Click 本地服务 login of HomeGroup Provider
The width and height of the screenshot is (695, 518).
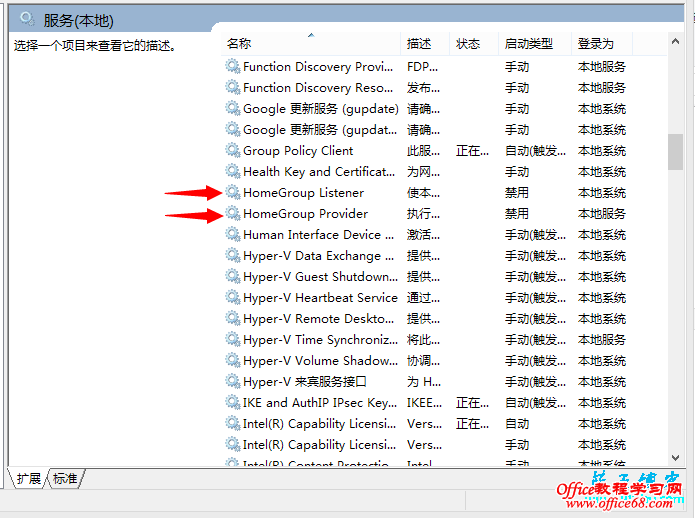(x=601, y=214)
